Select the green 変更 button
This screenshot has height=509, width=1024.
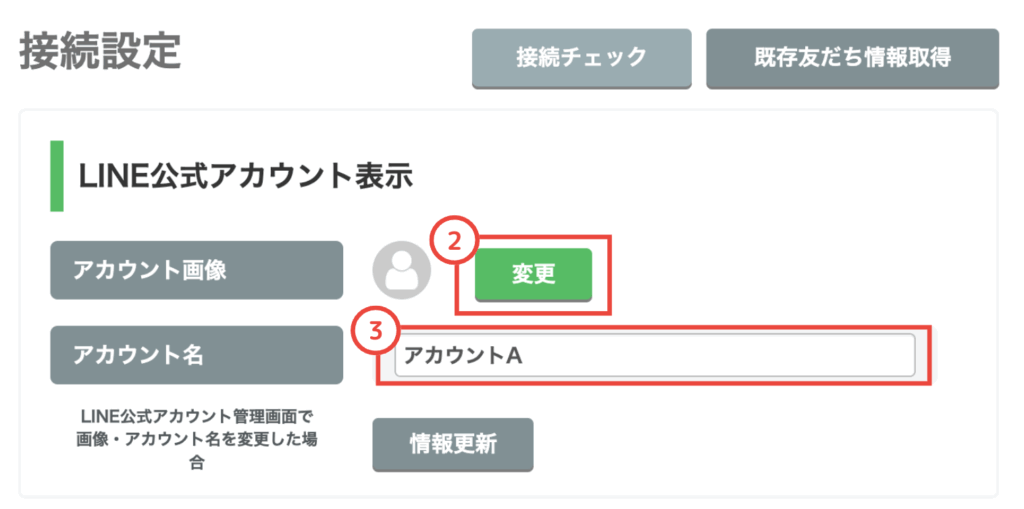click(x=534, y=275)
